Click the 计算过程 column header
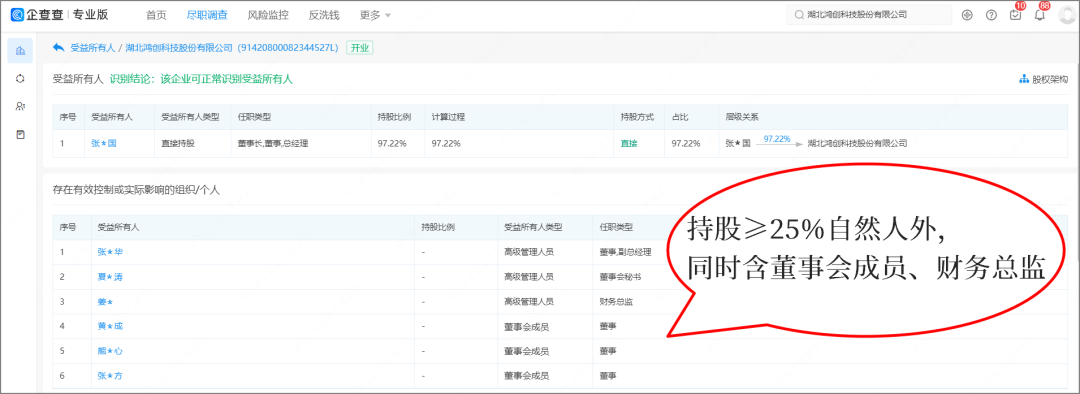The image size is (1080, 394). [x=448, y=117]
